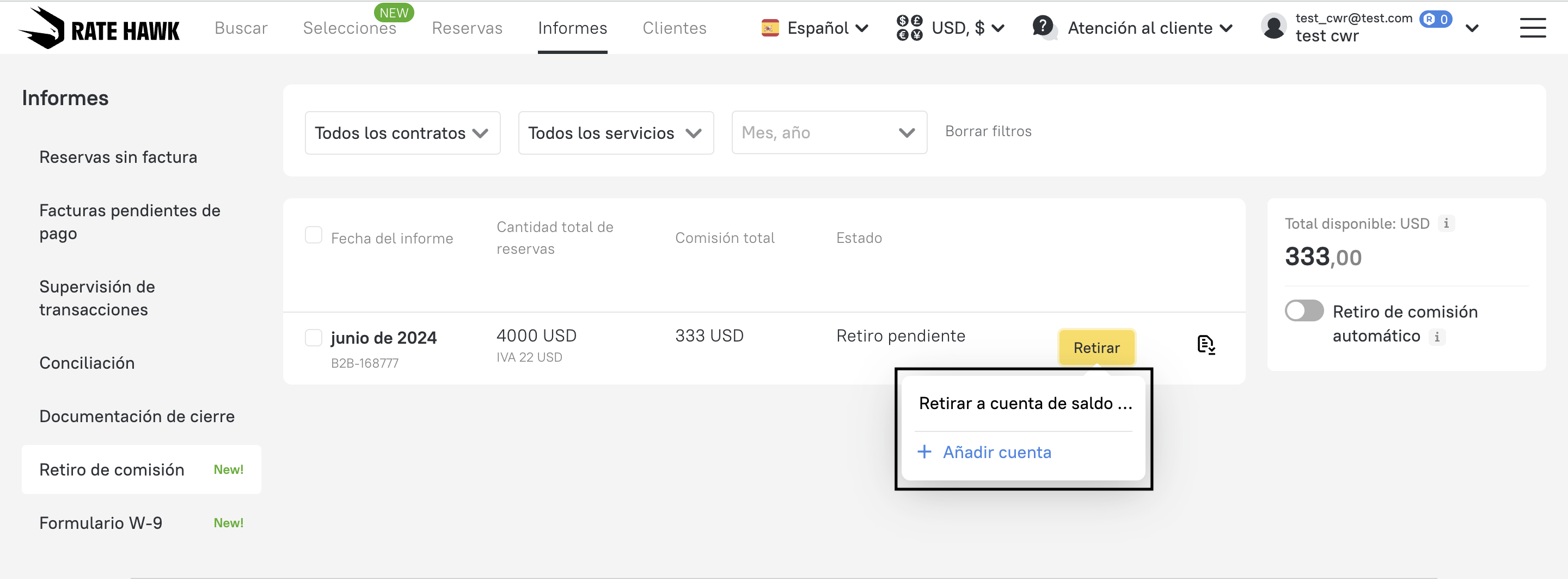The height and width of the screenshot is (579, 1568).
Task: Click info icon beside Retiro de comisión automático
Action: pos(1437,337)
